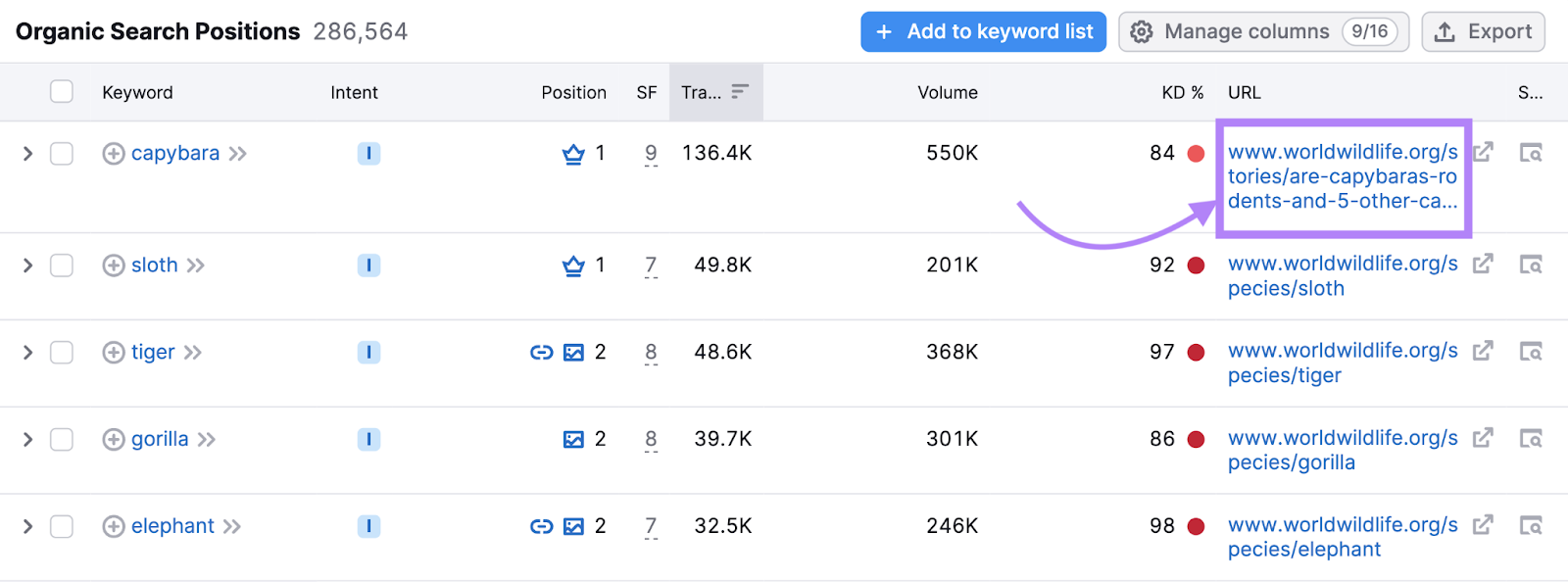The image size is (1568, 582).
Task: Toggle the select-all checkbox in header
Action: [62, 92]
